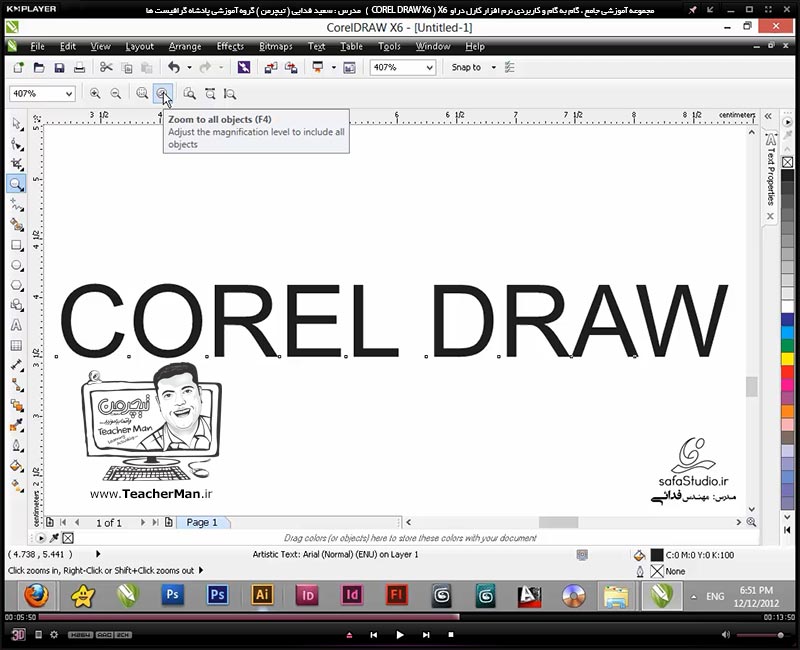Click the Undo arrow icon
800x650 pixels.
pos(174,67)
